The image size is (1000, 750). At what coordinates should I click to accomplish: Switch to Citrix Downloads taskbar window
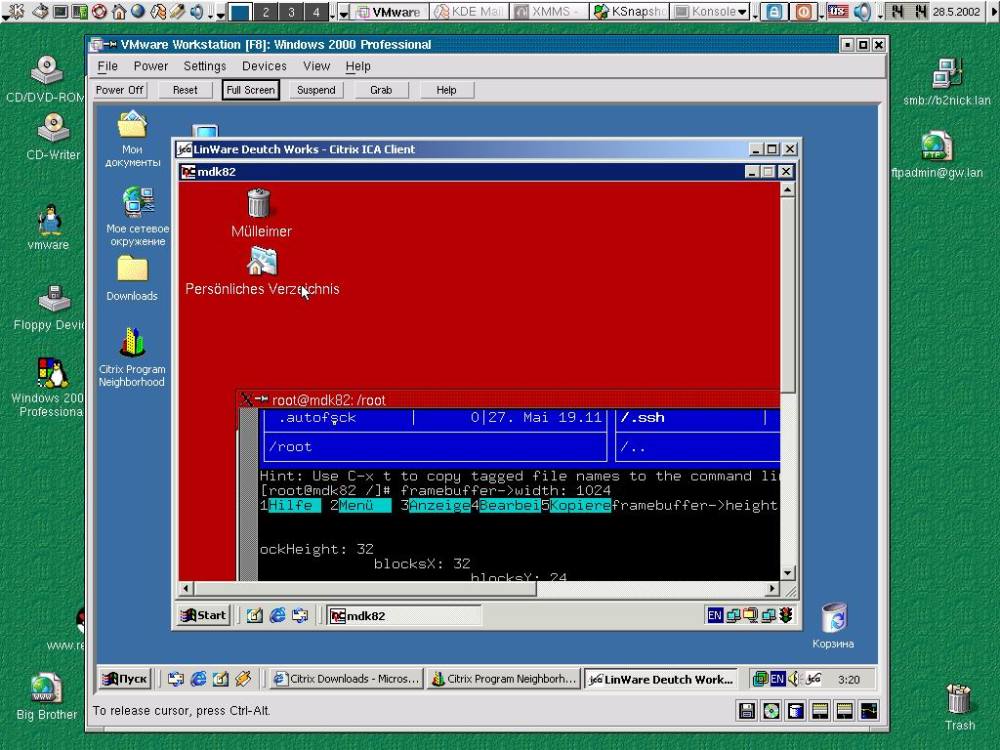coord(346,679)
